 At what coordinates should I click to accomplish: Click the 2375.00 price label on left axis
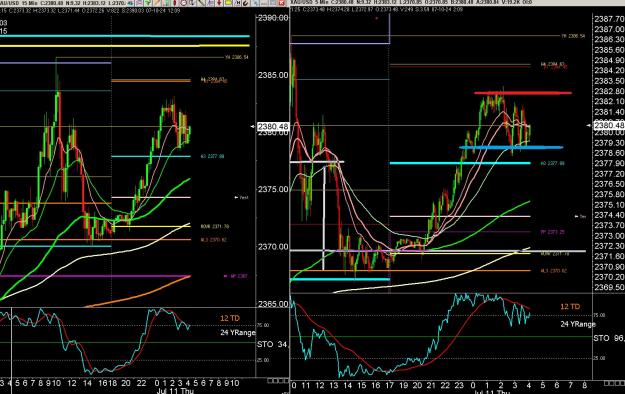(273, 189)
